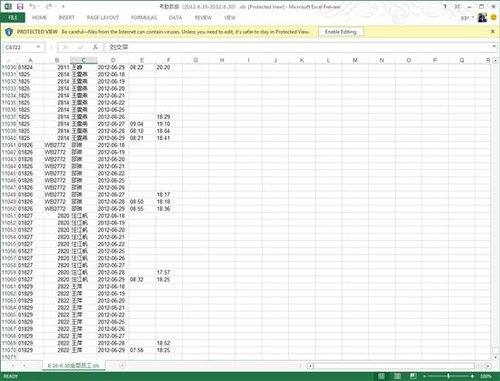
Task: Click the Help question mark icon
Action: point(445,6)
